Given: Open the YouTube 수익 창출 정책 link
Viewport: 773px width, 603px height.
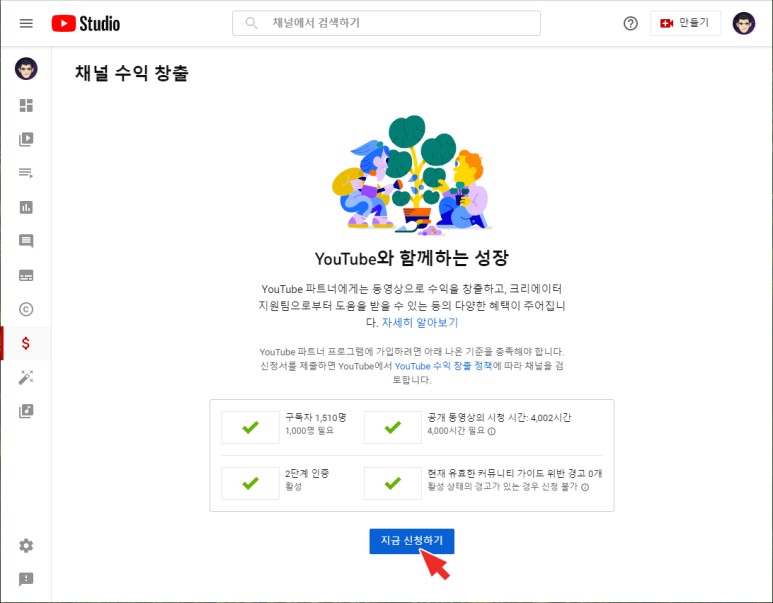Looking at the screenshot, I should click(x=443, y=366).
